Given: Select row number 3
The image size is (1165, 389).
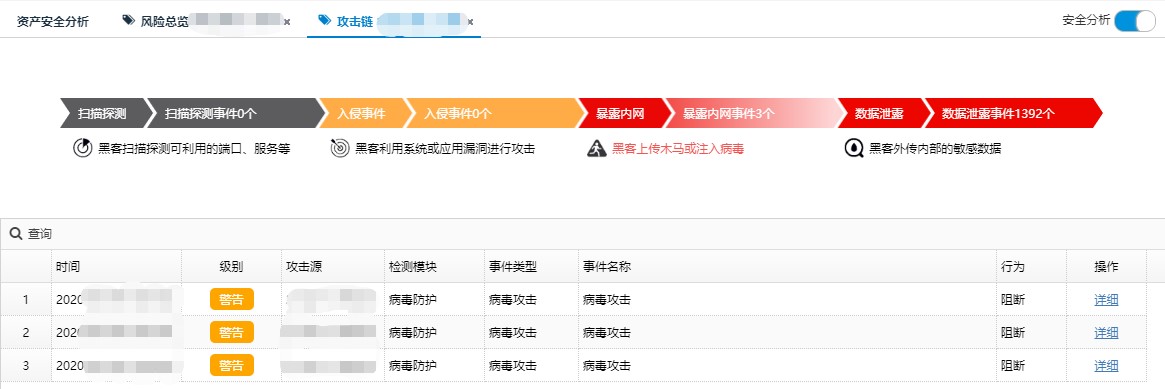Looking at the screenshot, I should click(25, 365).
